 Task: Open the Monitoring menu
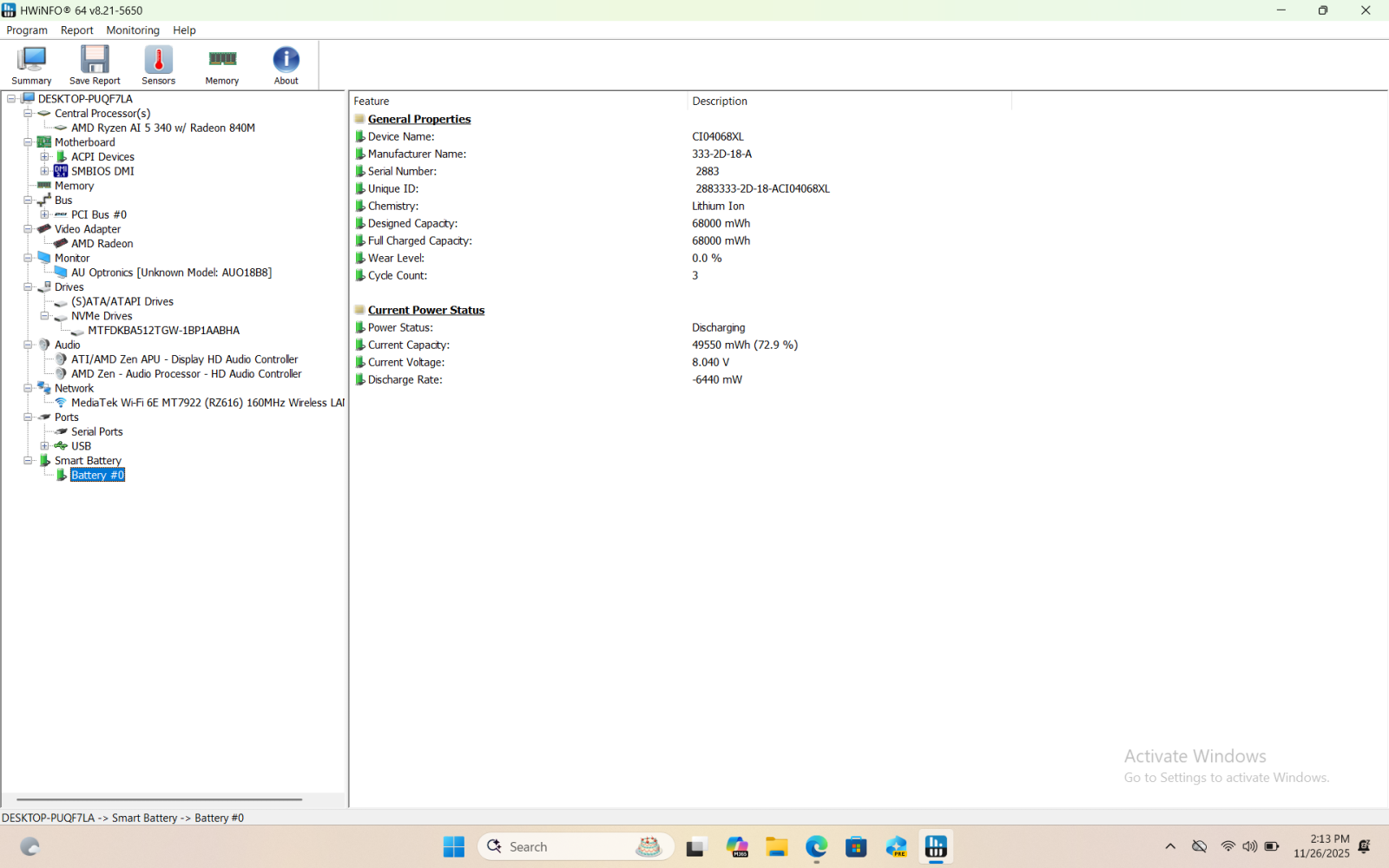pyautogui.click(x=133, y=30)
